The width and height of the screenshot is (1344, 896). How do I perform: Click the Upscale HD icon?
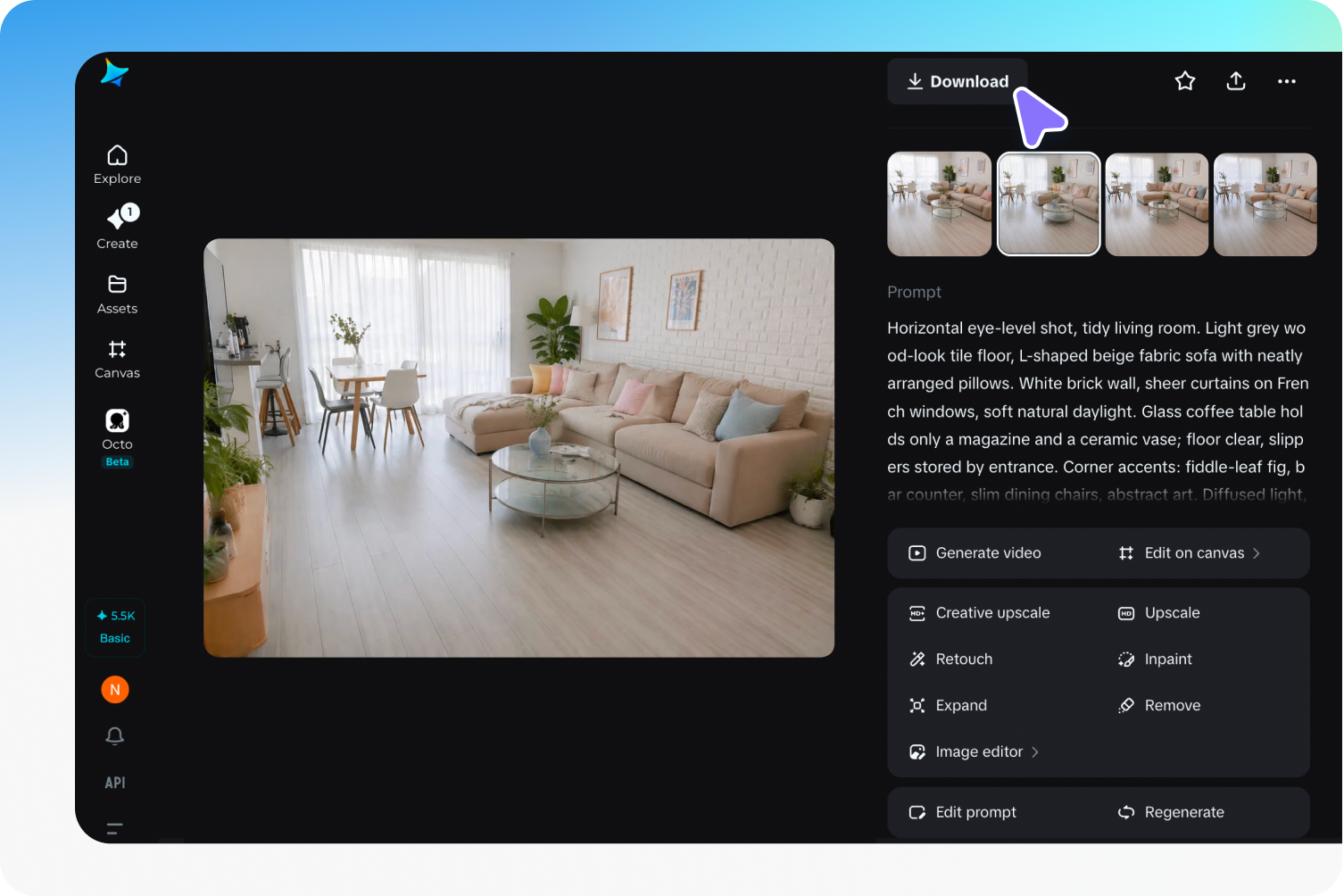[1126, 613]
